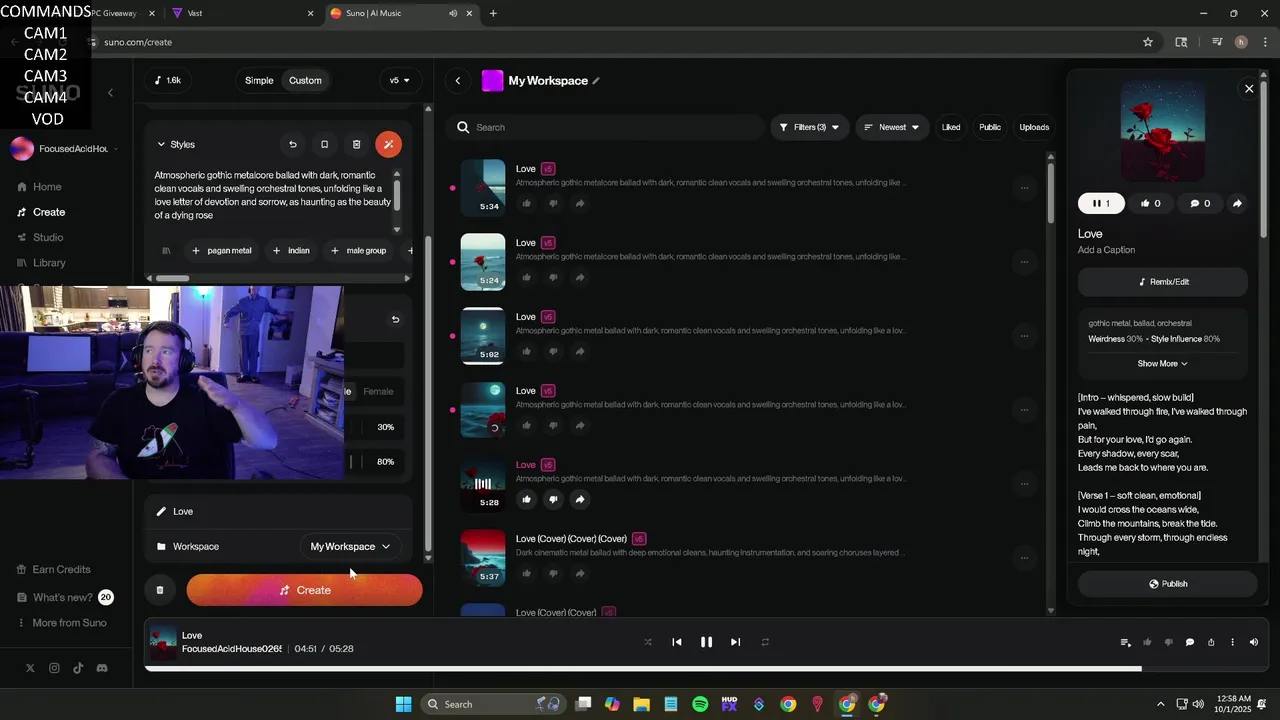
Task: Open Library in sidebar
Action: tap(49, 263)
